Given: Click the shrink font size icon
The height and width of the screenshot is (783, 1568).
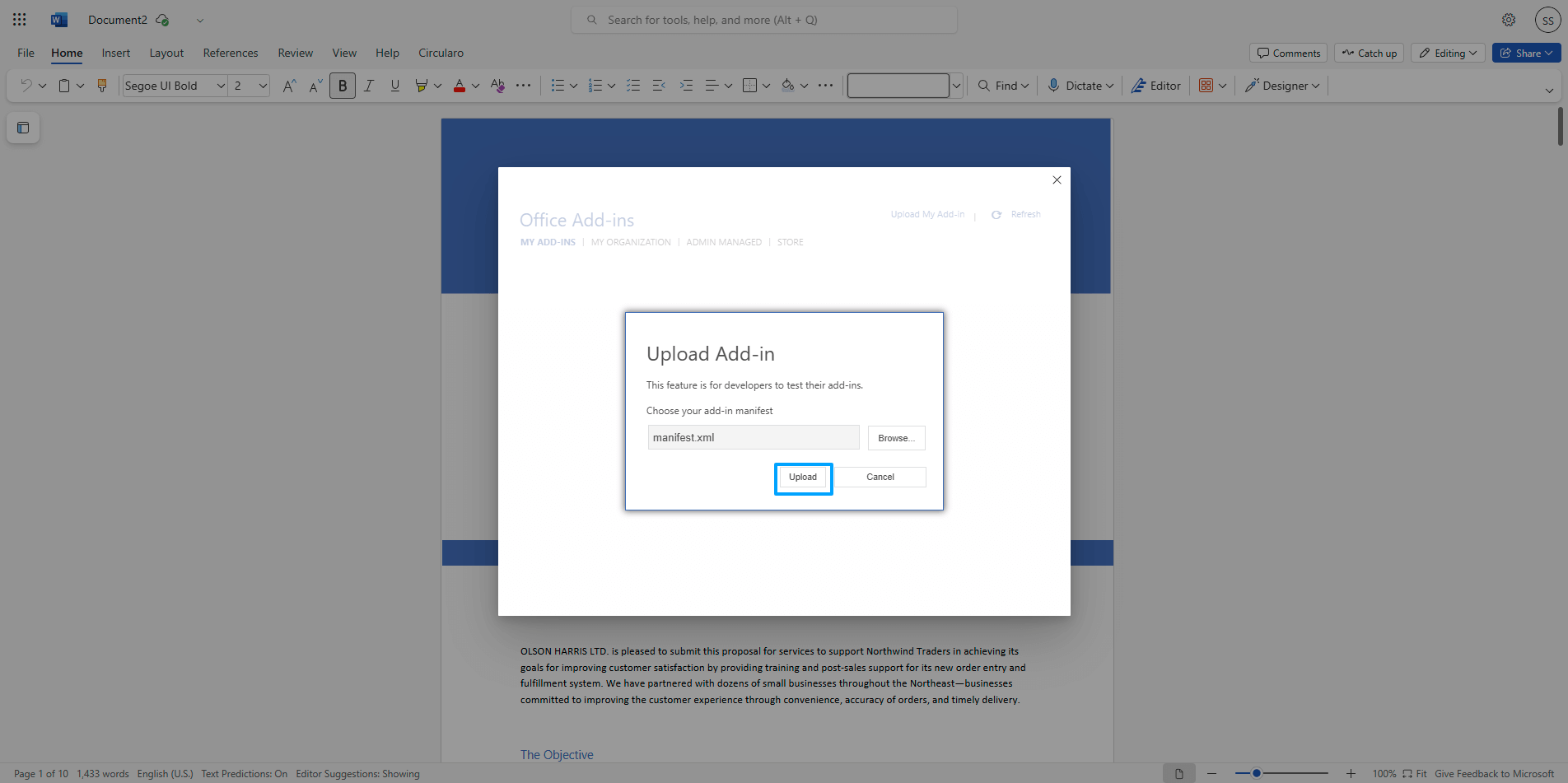Looking at the screenshot, I should click(x=315, y=86).
